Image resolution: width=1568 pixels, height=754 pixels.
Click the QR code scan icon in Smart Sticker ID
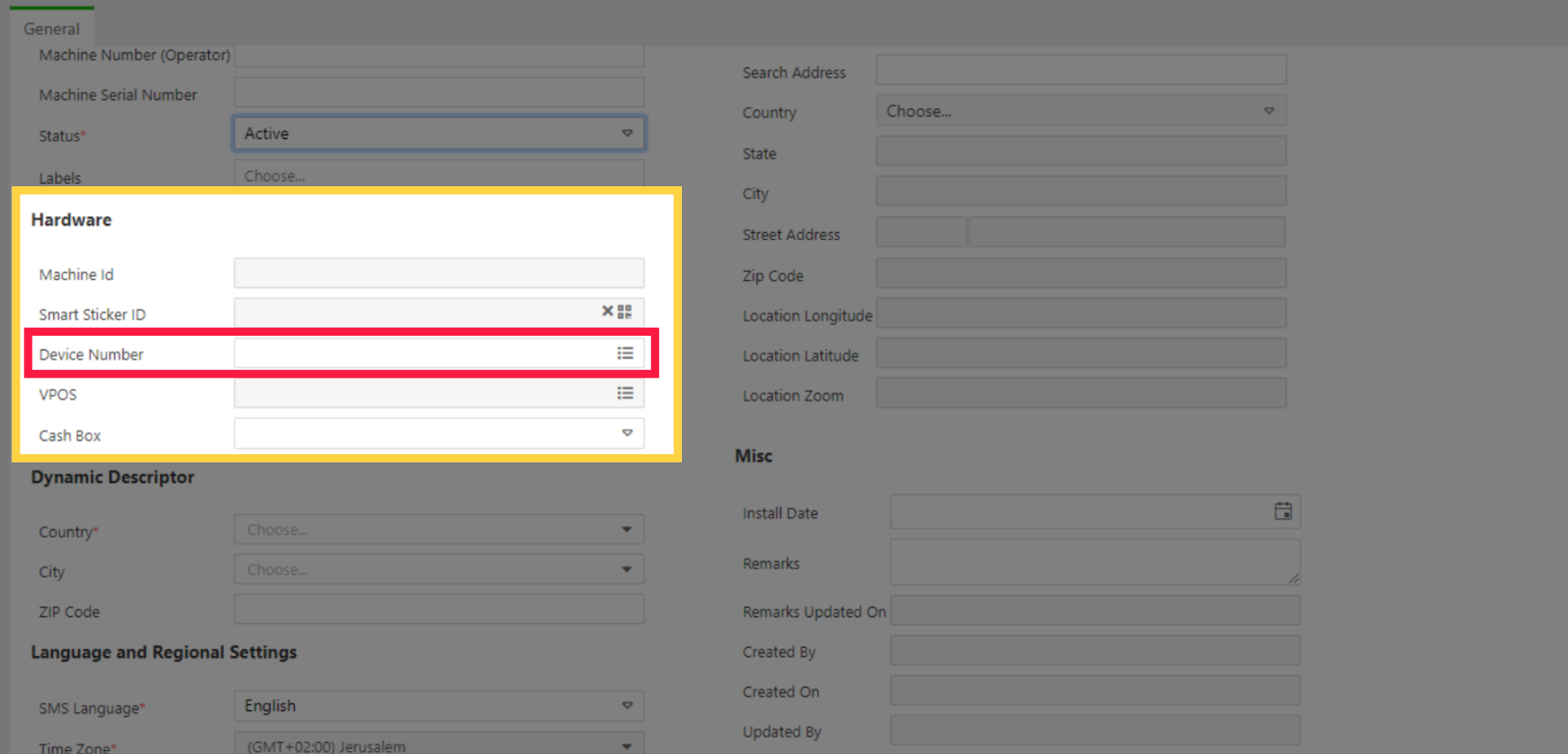tap(625, 312)
